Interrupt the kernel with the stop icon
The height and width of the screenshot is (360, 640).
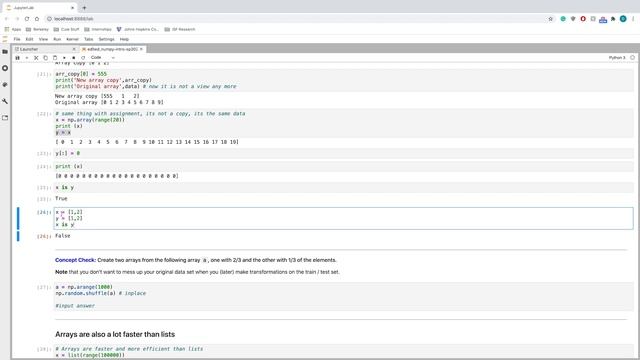point(74,58)
